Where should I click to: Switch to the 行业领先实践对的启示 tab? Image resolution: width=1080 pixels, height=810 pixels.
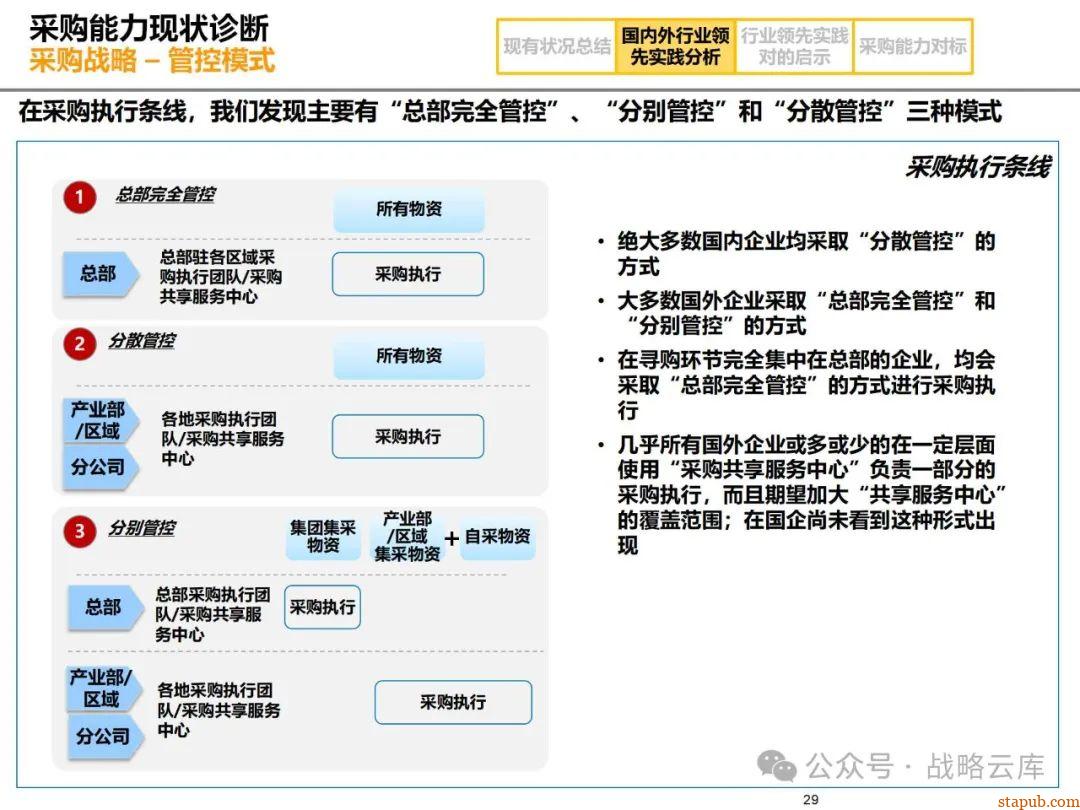click(794, 46)
